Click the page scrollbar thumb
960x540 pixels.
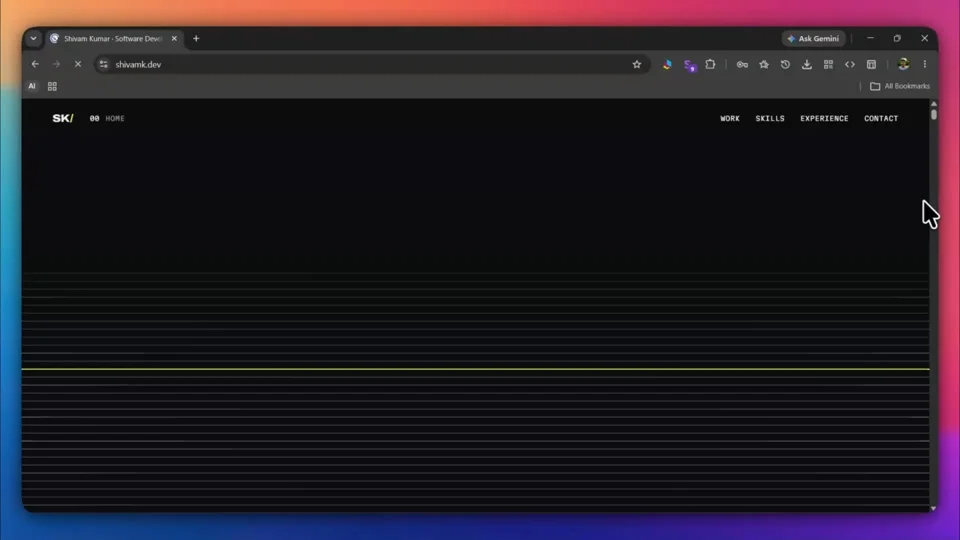[934, 114]
